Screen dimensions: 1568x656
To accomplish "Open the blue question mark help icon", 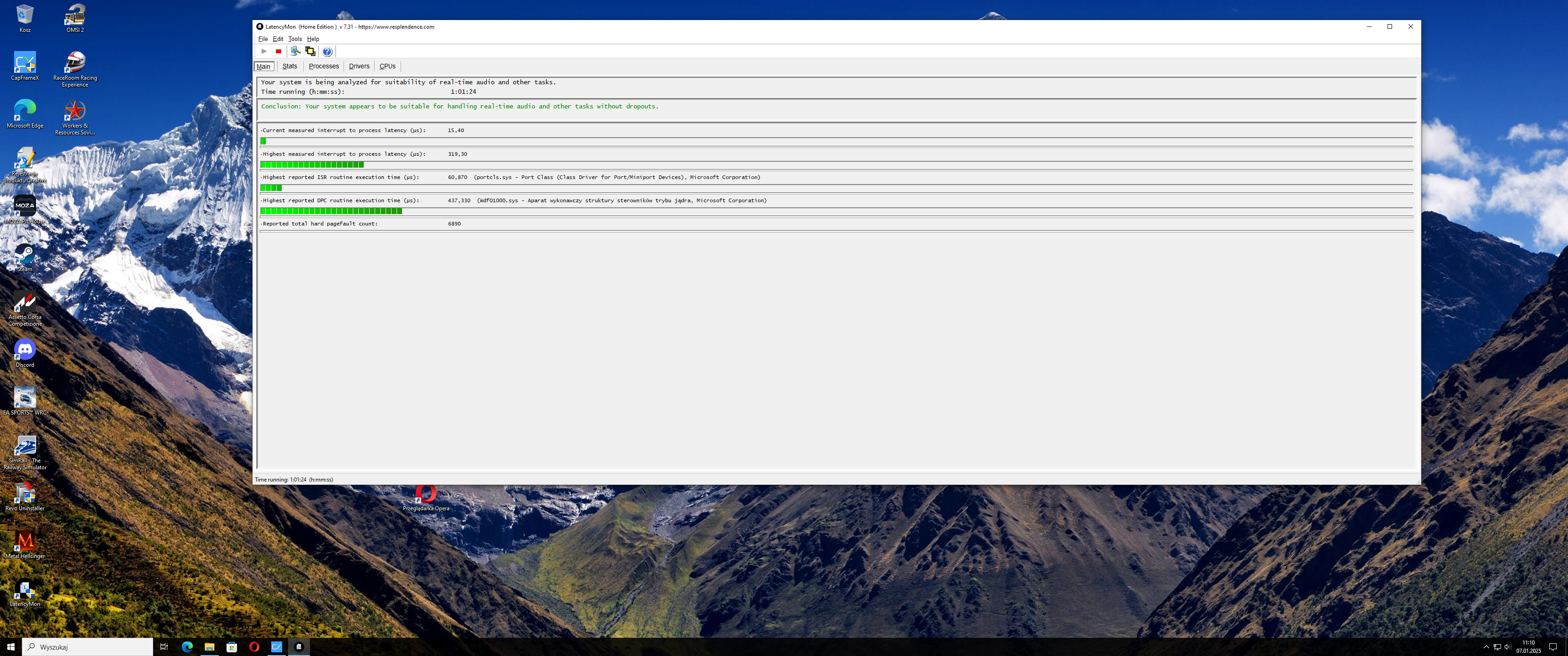I will point(327,51).
